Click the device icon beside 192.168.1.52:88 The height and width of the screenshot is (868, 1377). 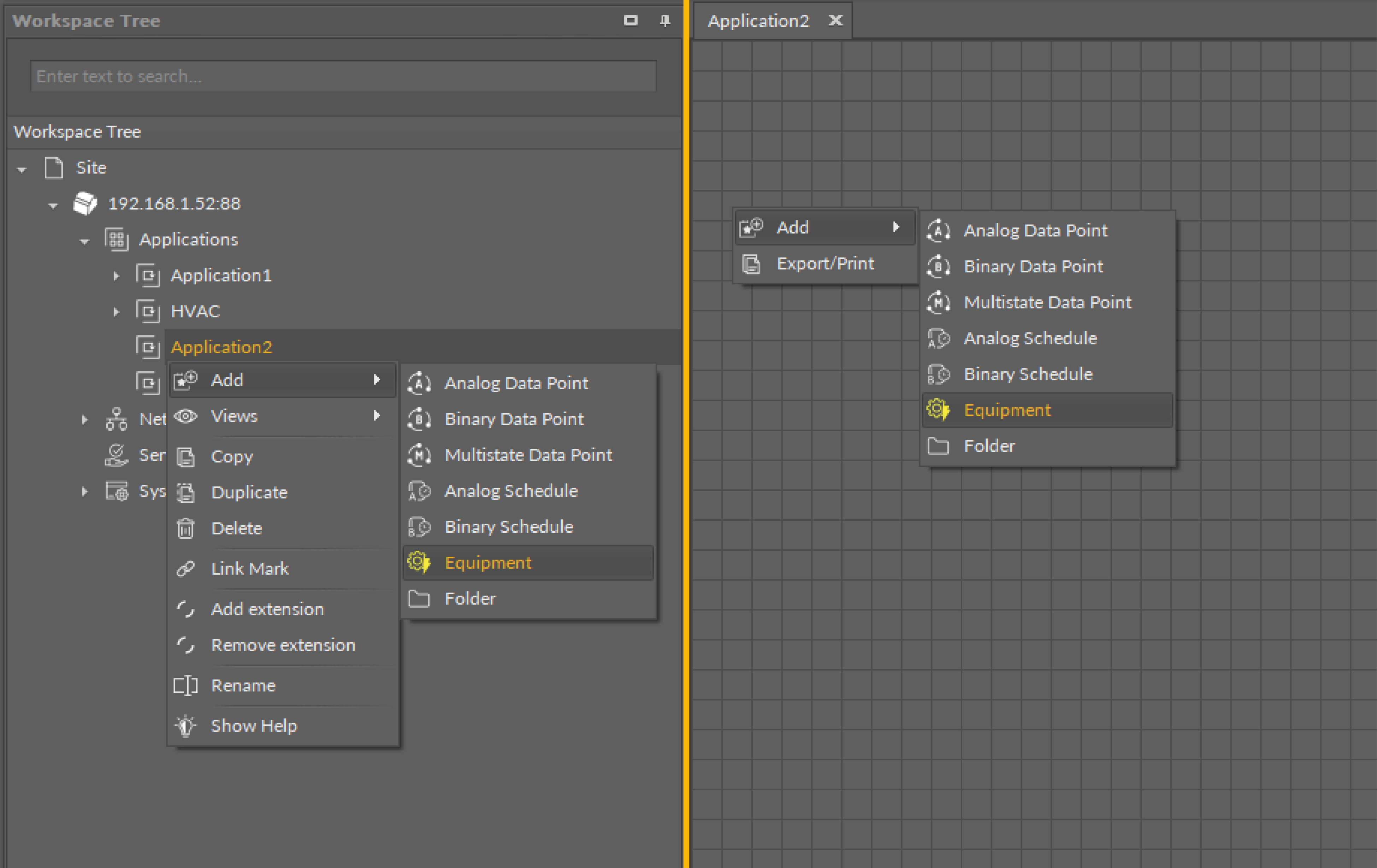pos(85,203)
